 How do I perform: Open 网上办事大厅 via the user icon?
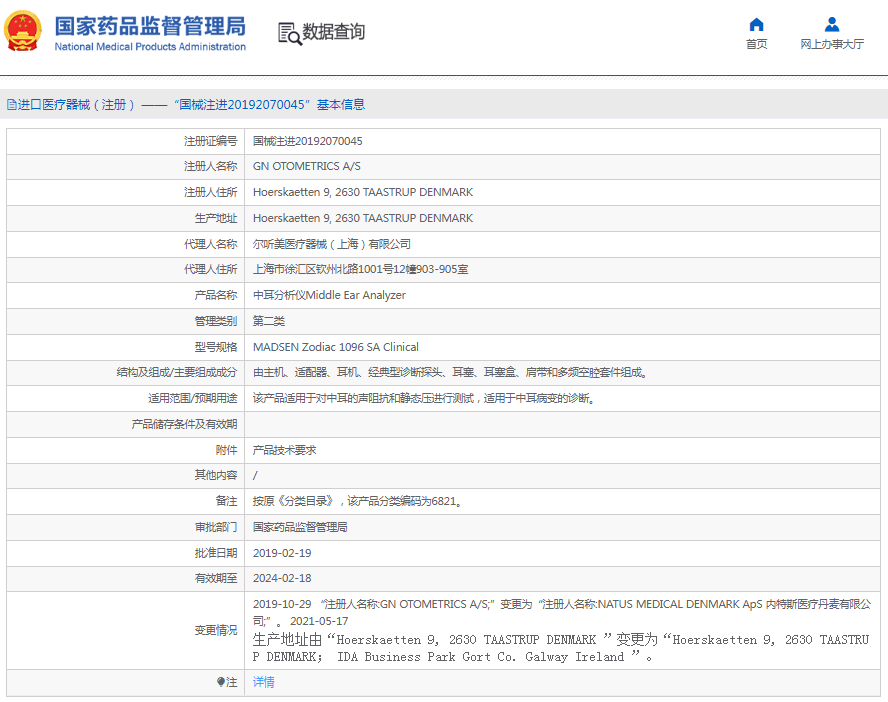pos(831,24)
